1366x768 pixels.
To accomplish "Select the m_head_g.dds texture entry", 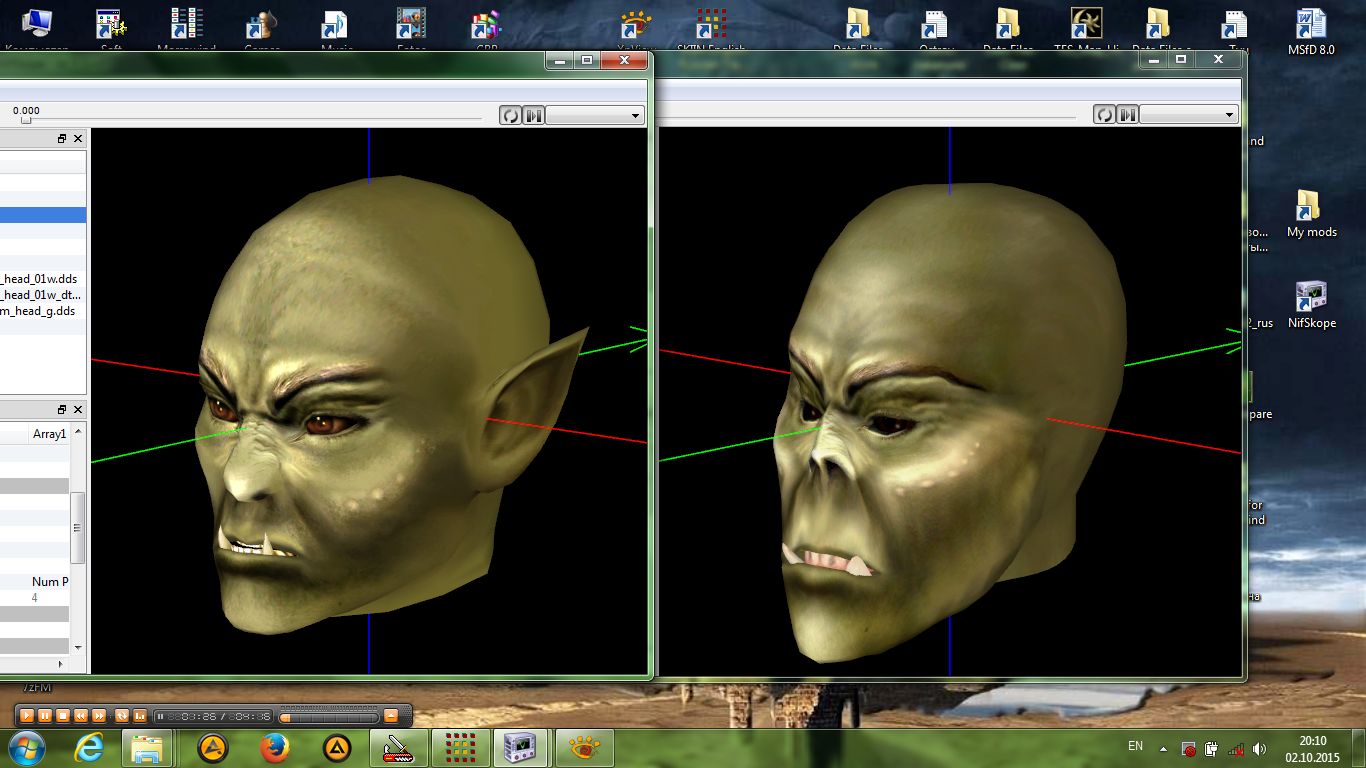I will click(x=38, y=311).
